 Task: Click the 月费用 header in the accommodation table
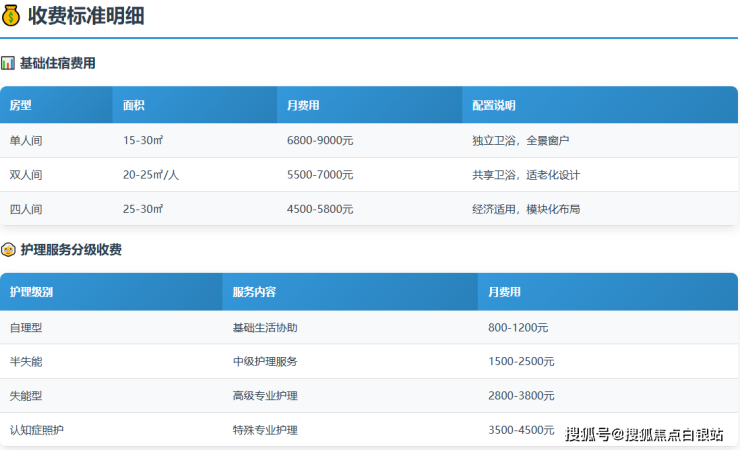click(303, 105)
